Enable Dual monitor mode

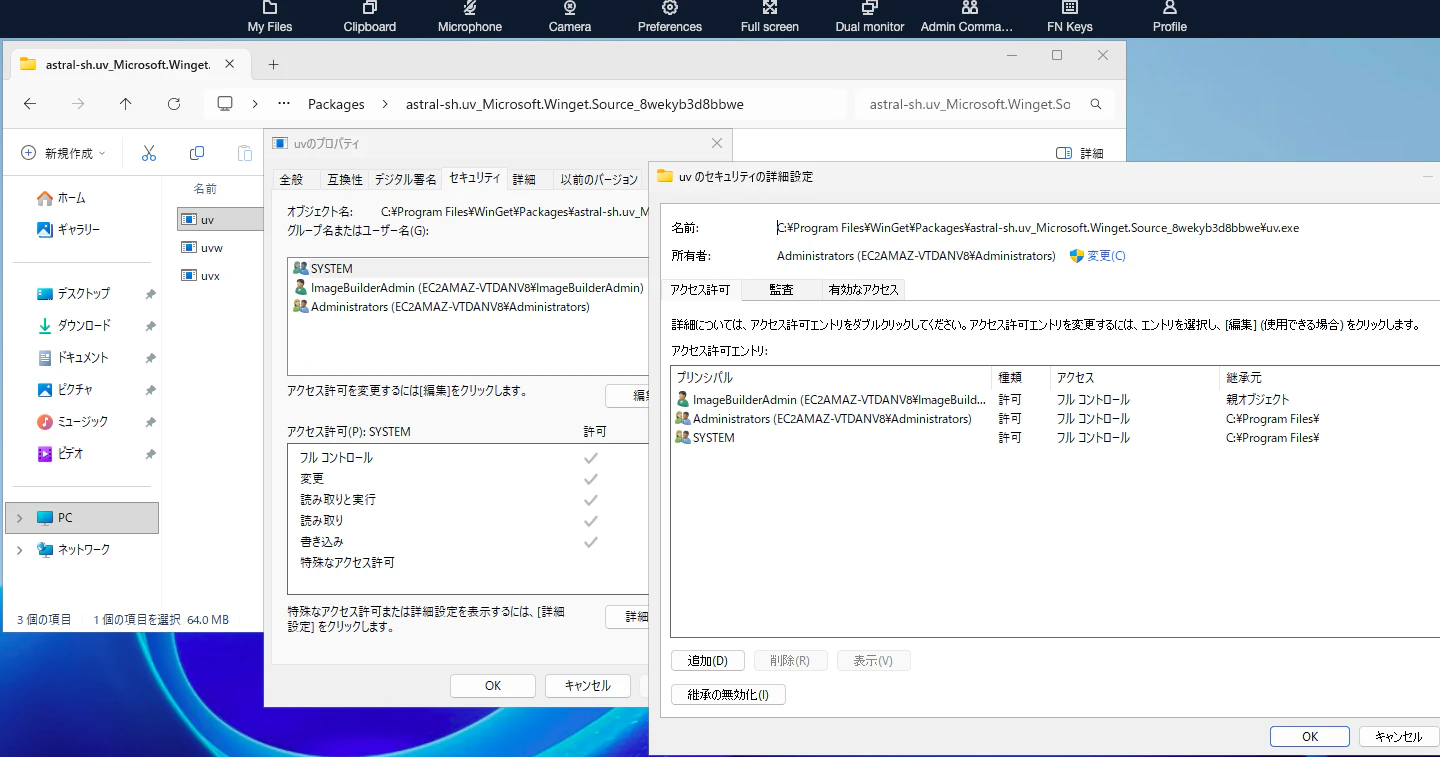[x=870, y=17]
